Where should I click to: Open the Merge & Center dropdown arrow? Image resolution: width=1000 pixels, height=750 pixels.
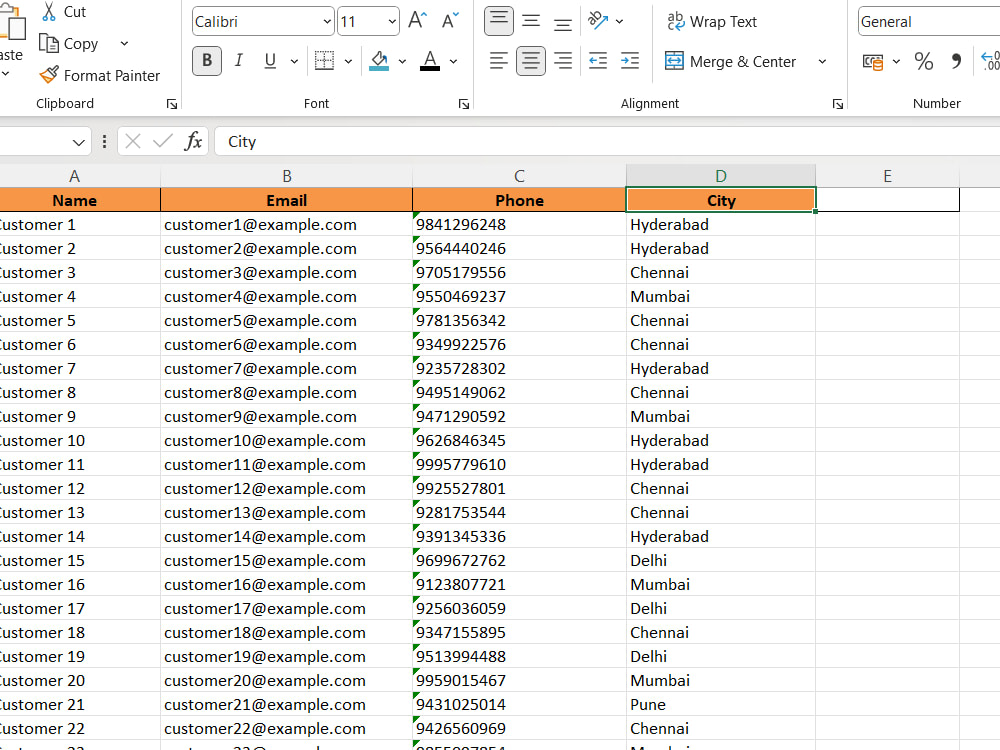click(822, 61)
